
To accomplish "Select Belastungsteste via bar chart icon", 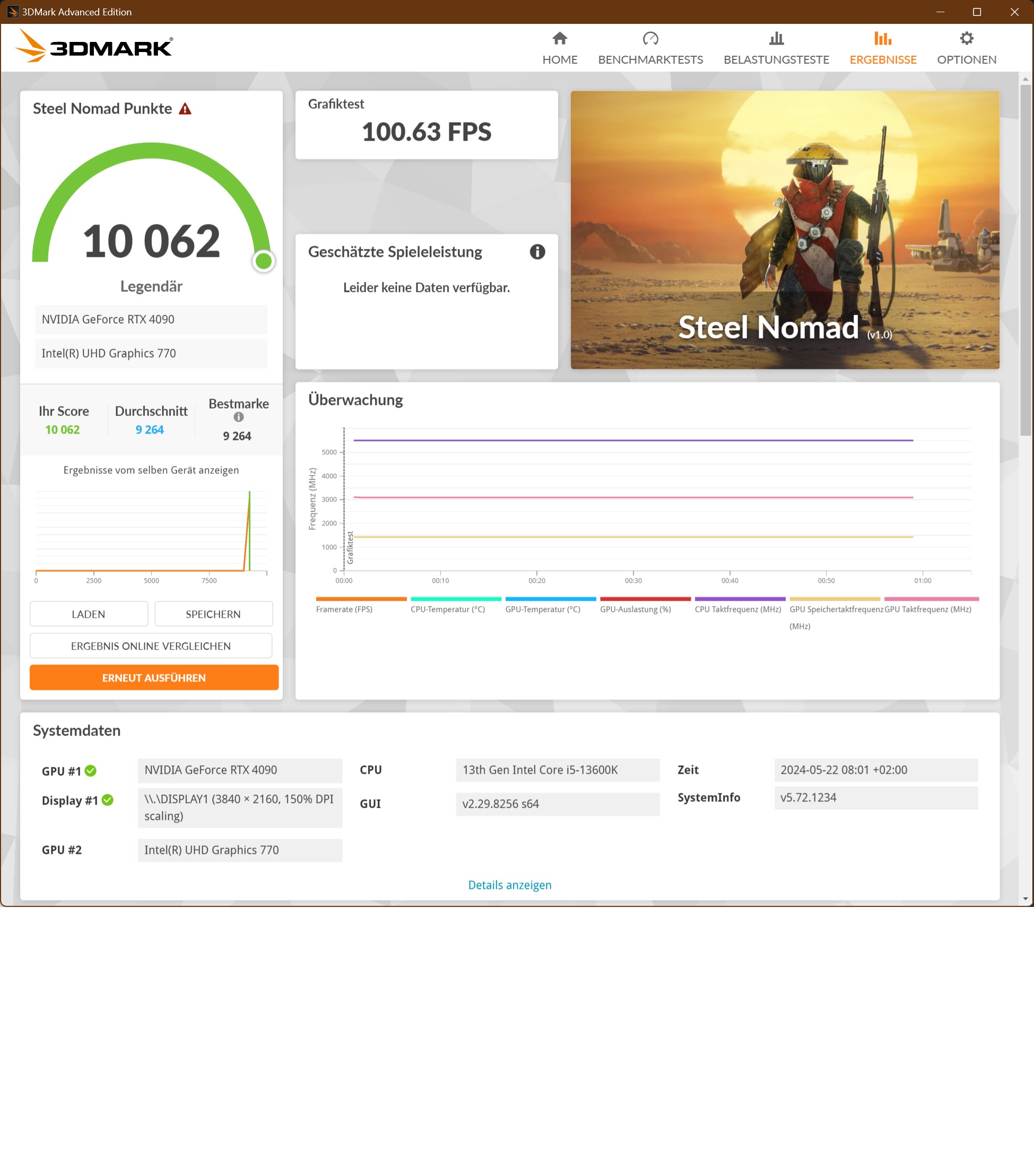I will [x=776, y=46].
